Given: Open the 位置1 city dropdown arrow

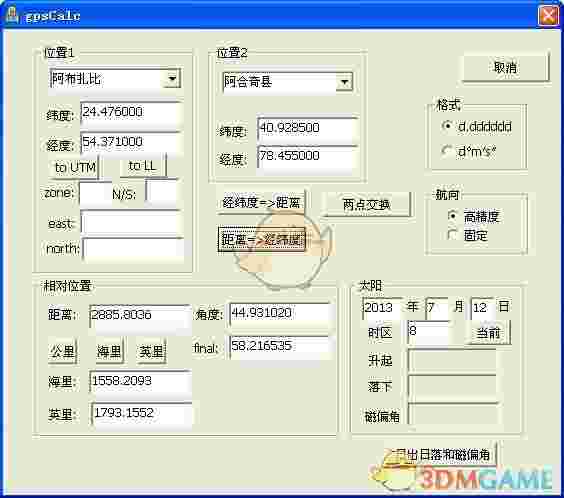Looking at the screenshot, I should pos(172,79).
